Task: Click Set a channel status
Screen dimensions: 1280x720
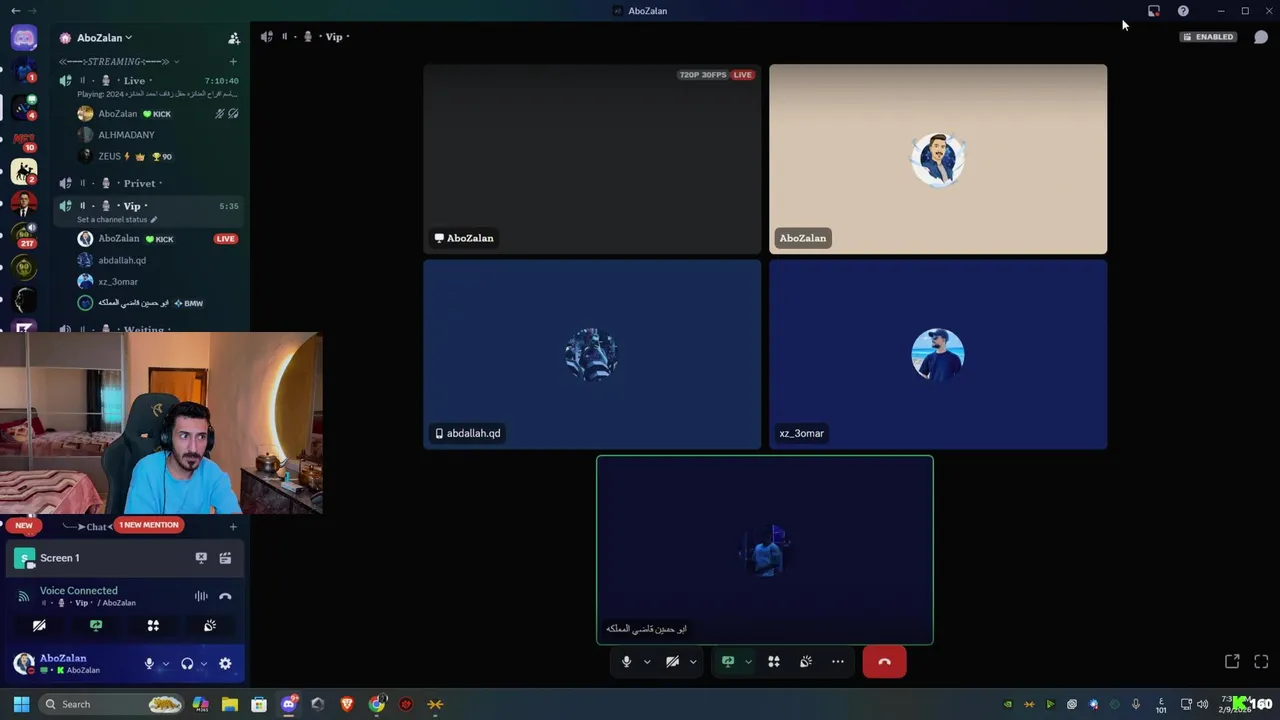Action: 112,220
